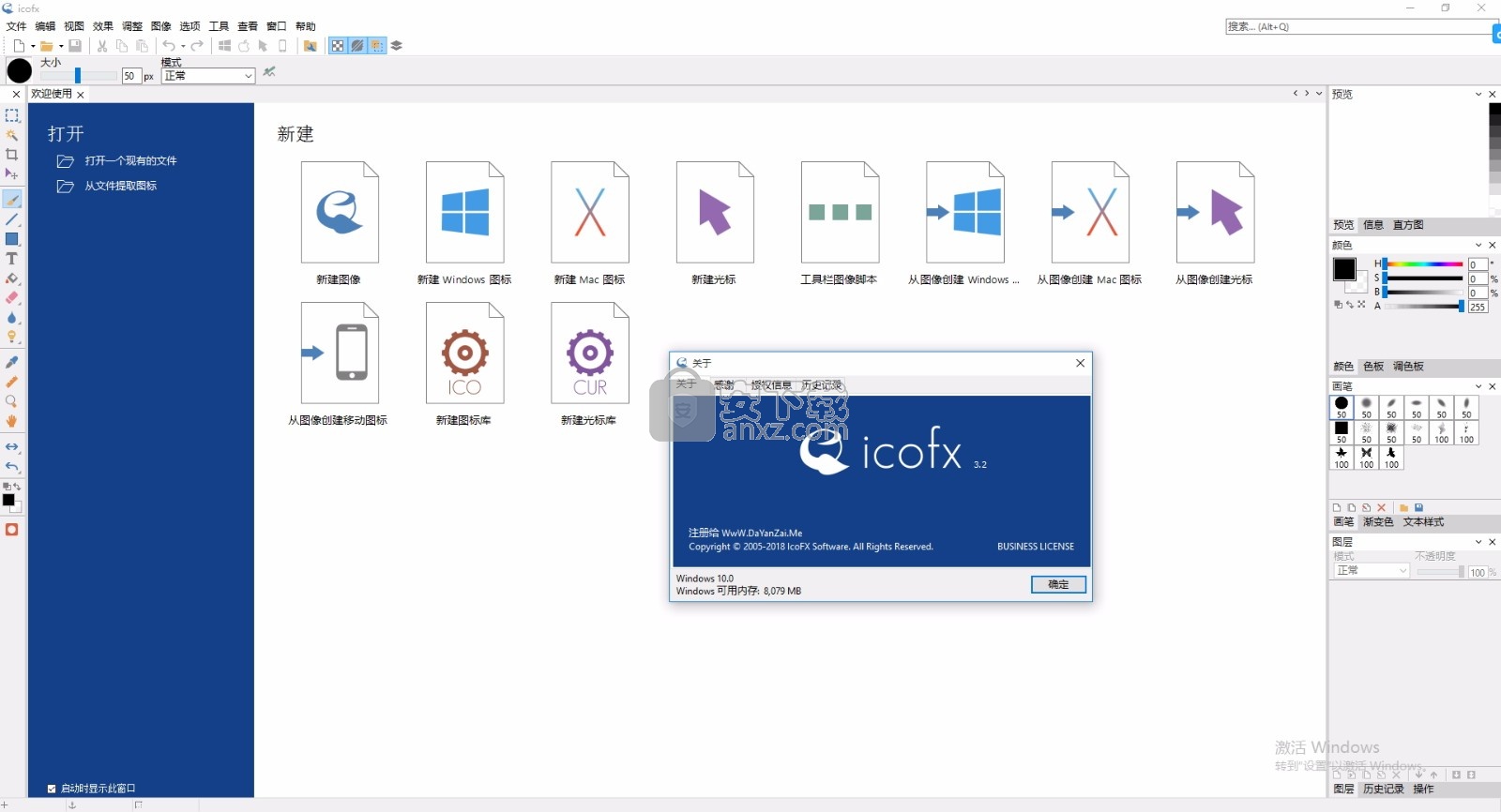This screenshot has width=1501, height=812.
Task: Click the alpha A slider
Action: (x=1423, y=306)
